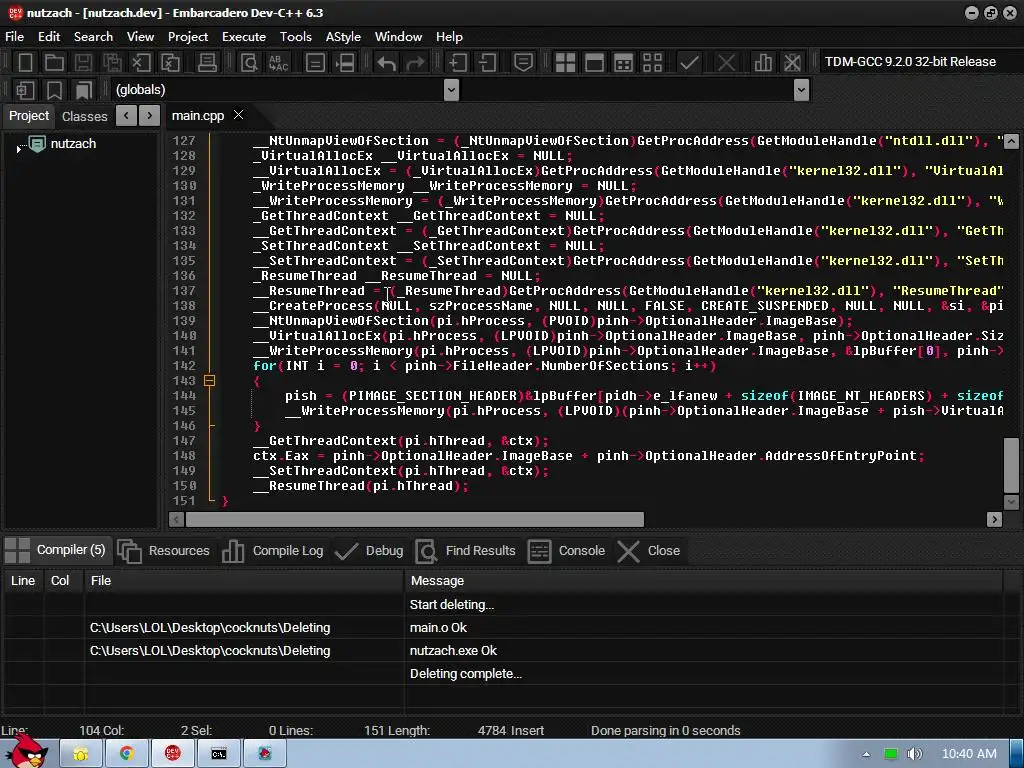Open a file with the folder icon

pos(54,63)
